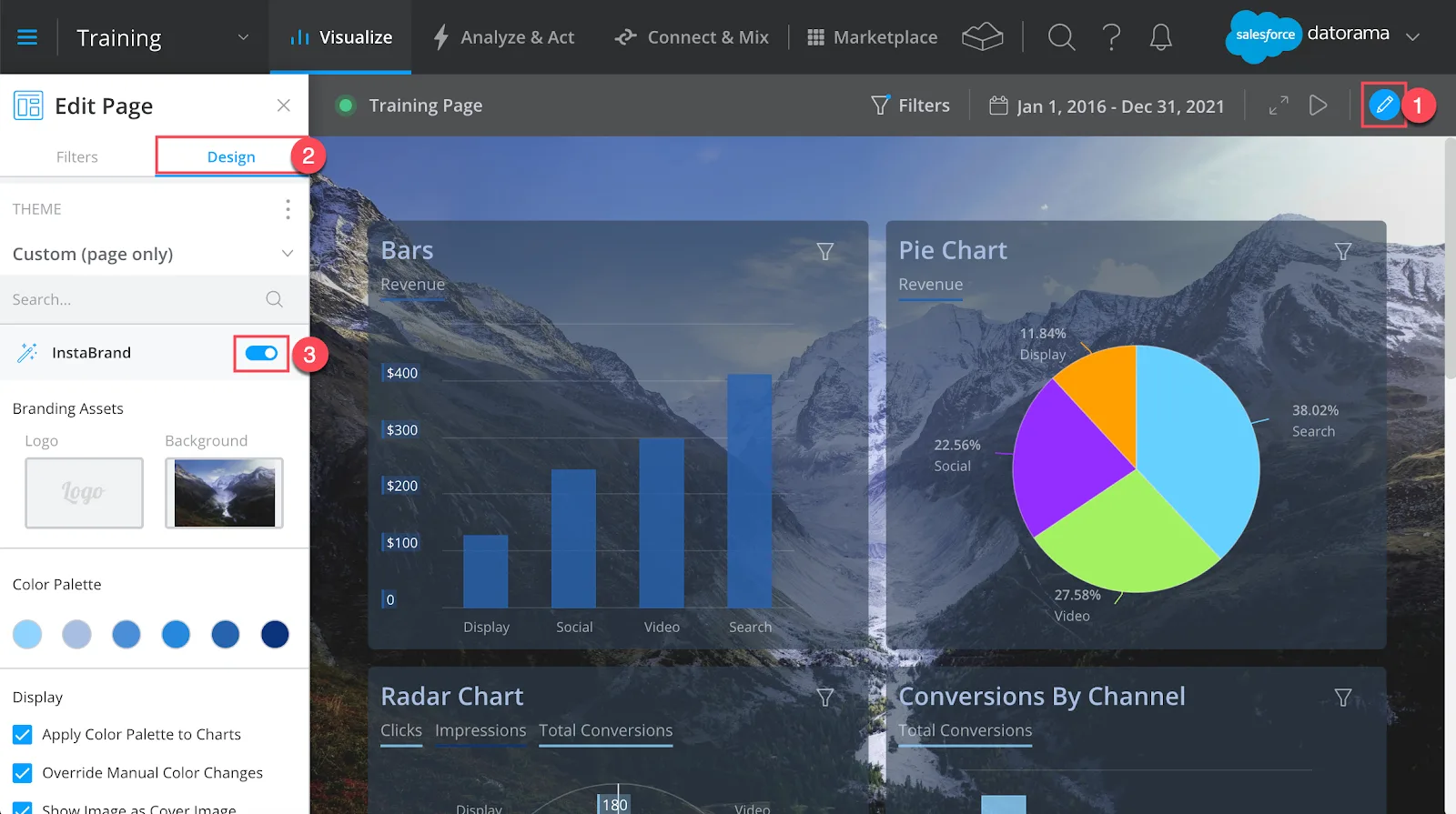Select the darkest navy palette color

(x=275, y=634)
